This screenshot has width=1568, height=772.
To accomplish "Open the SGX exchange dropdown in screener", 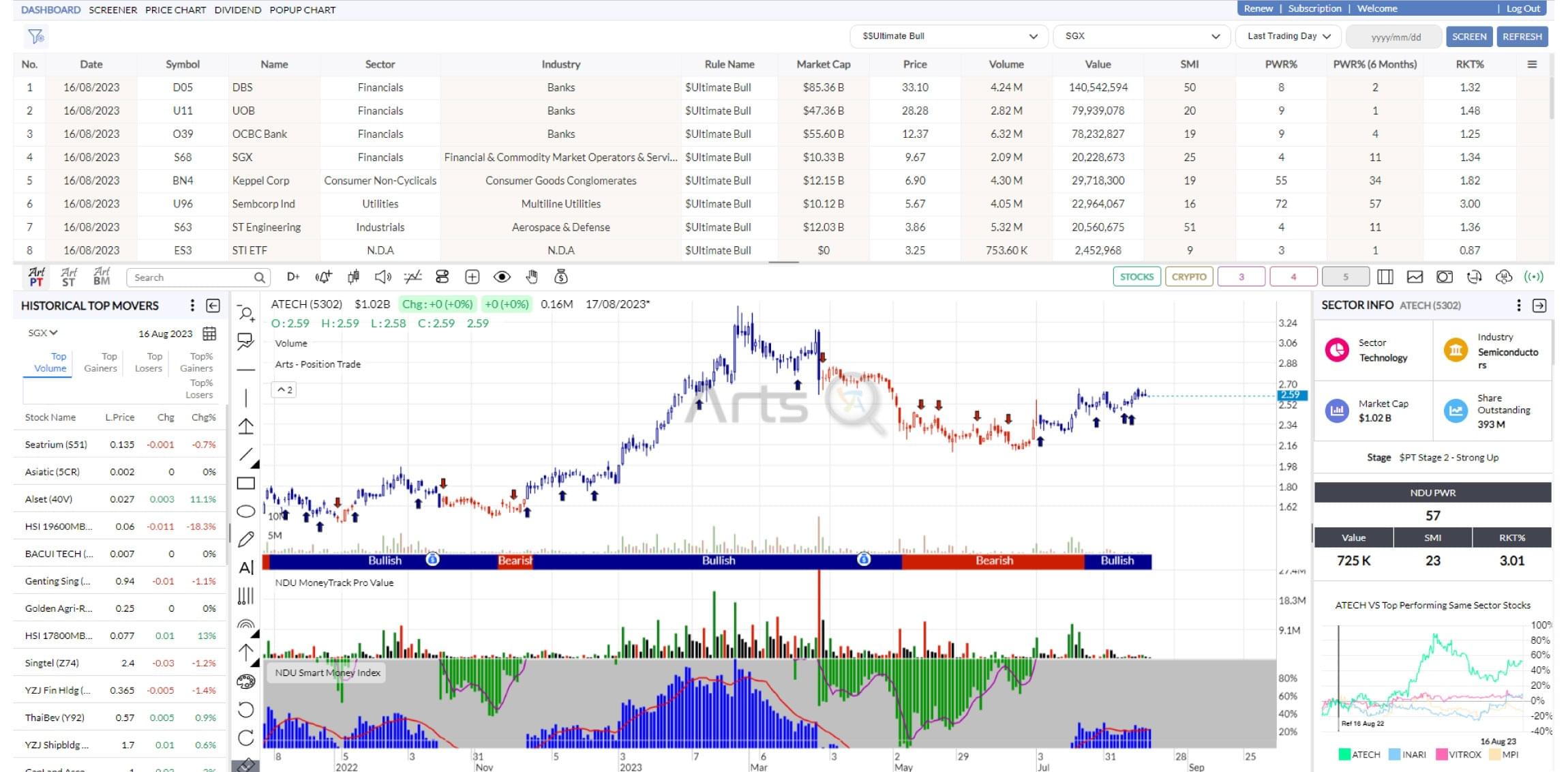I will coord(1141,36).
